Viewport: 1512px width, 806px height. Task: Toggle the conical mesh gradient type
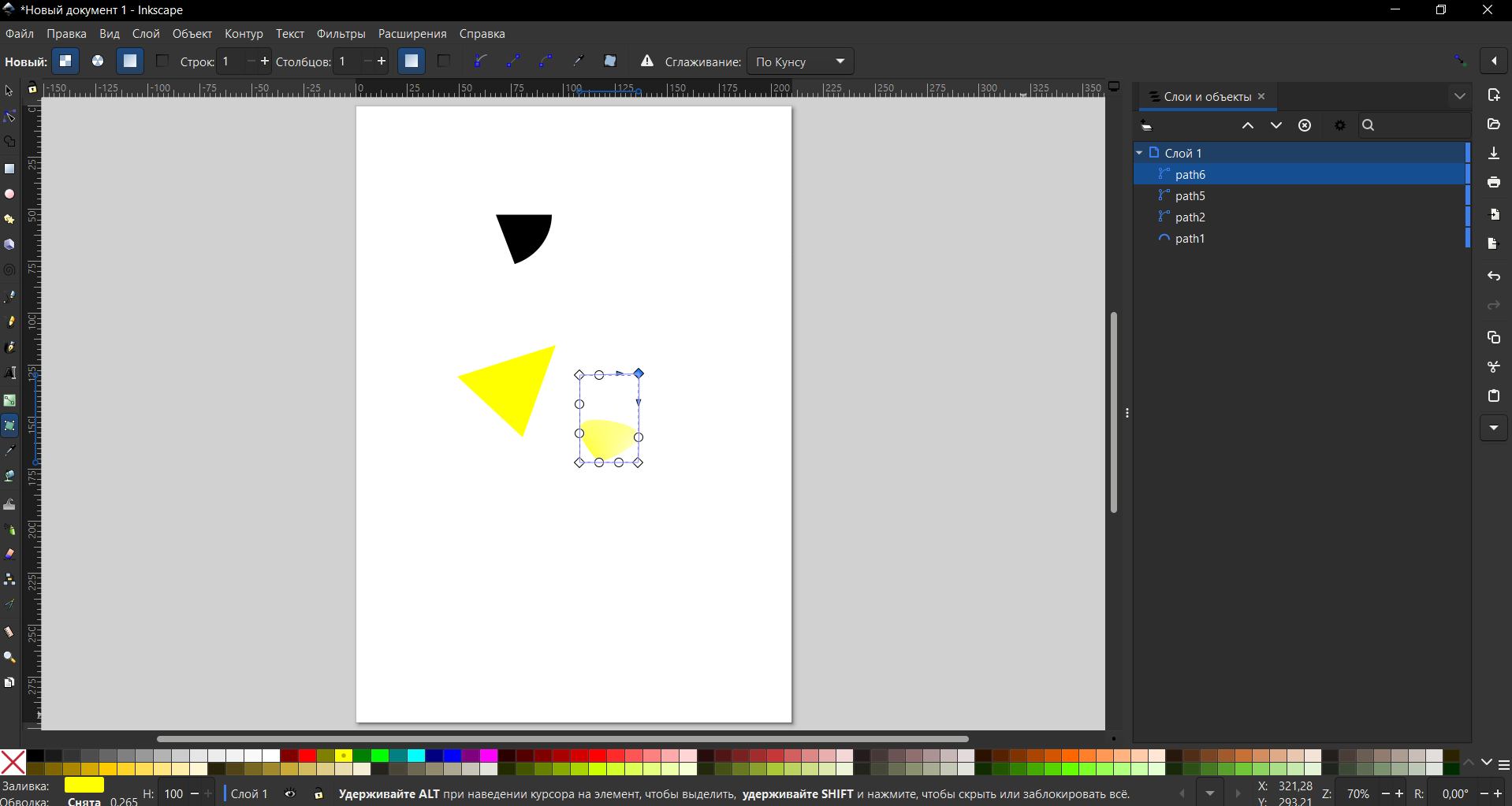[98, 61]
